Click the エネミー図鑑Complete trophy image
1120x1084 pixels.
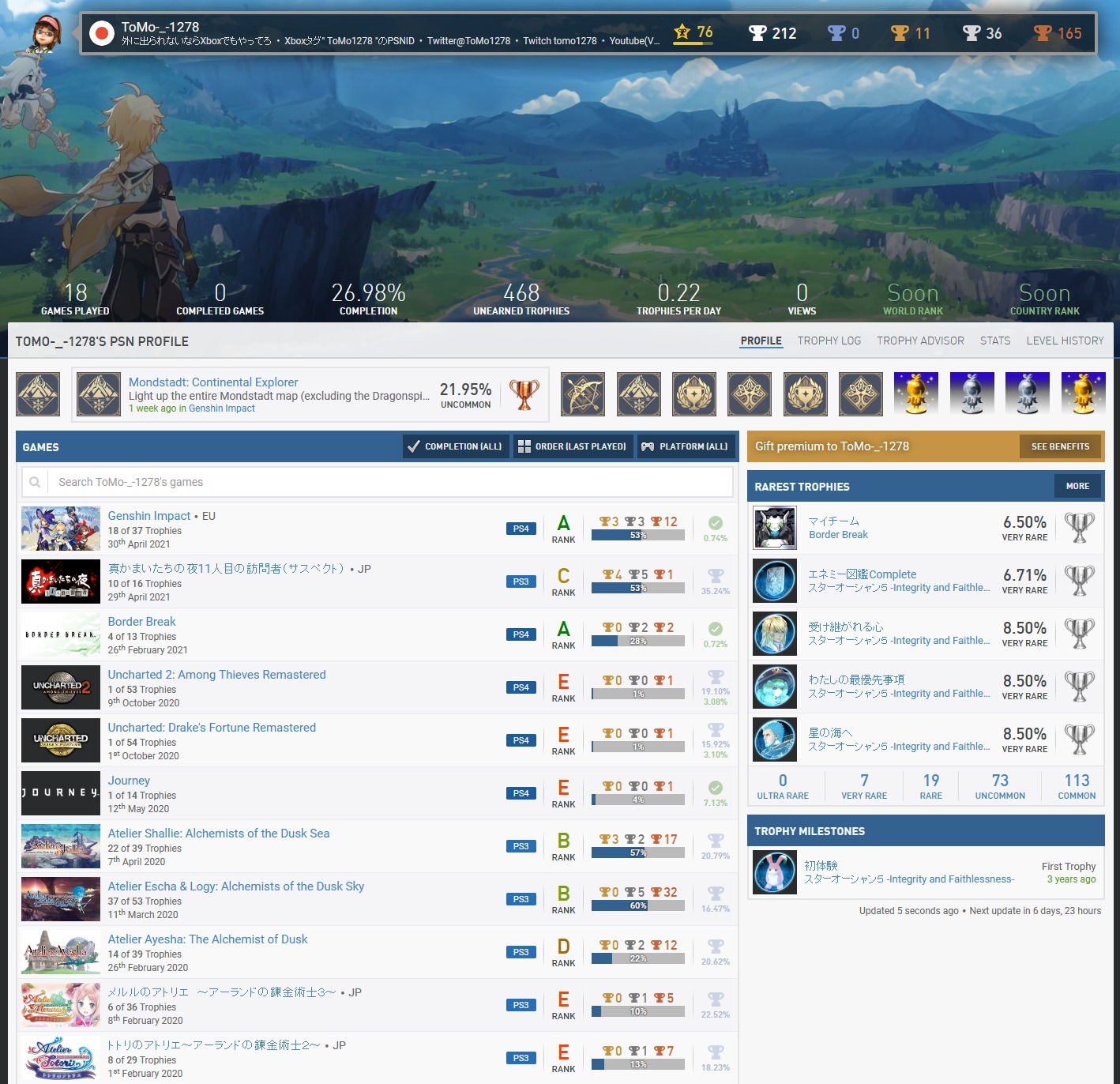click(775, 581)
